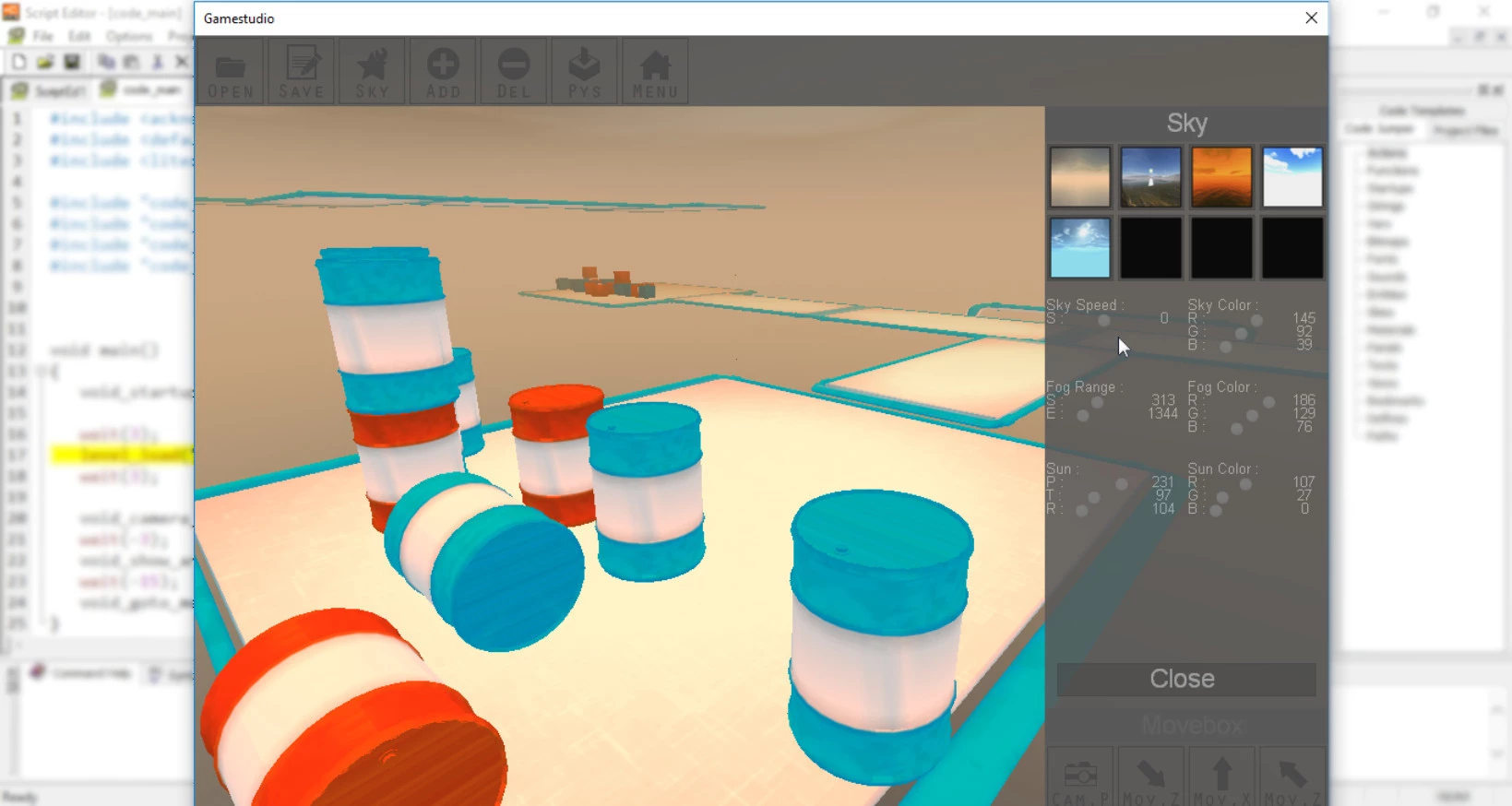
Task: Adjust the Fog Color R slider
Action: (1269, 402)
